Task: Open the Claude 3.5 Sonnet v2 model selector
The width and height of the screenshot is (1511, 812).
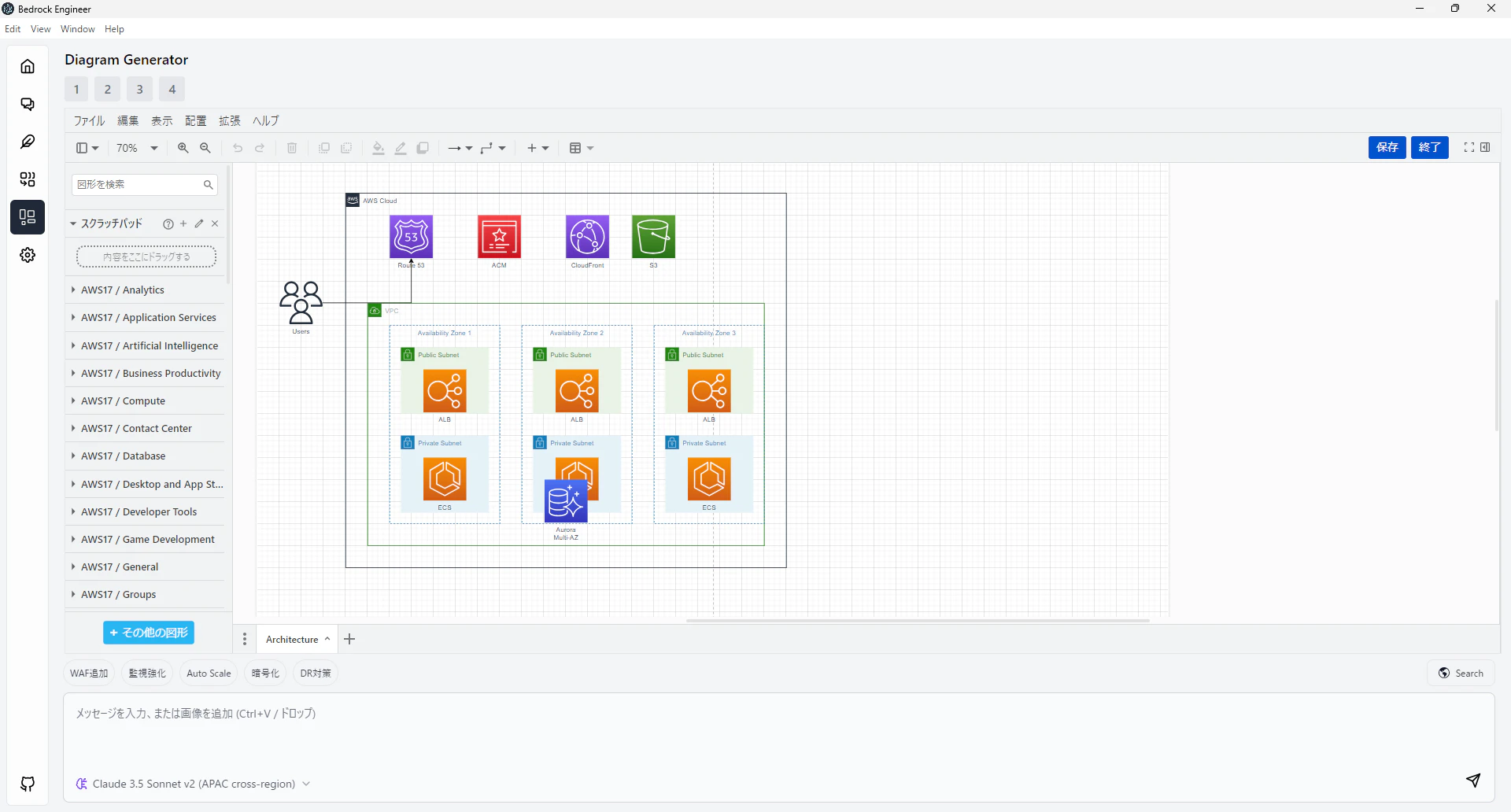Action: pos(194,784)
